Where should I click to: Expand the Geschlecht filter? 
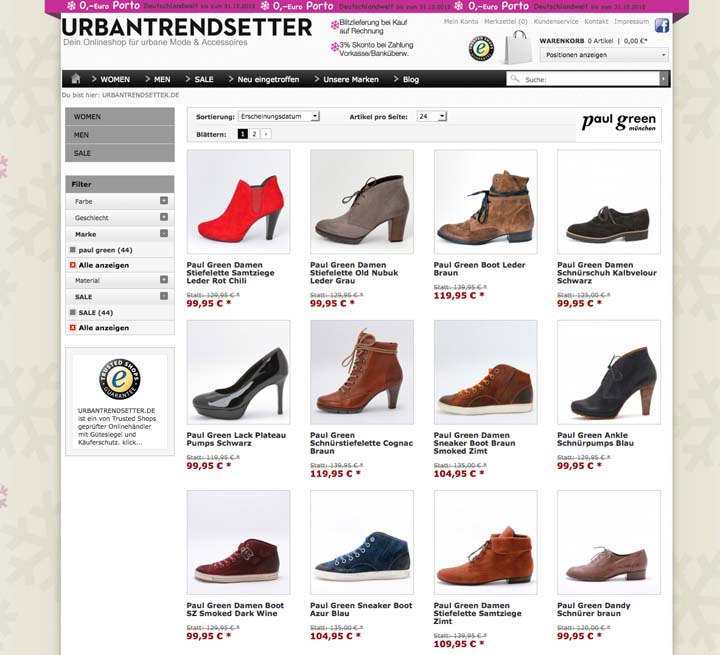[x=164, y=217]
